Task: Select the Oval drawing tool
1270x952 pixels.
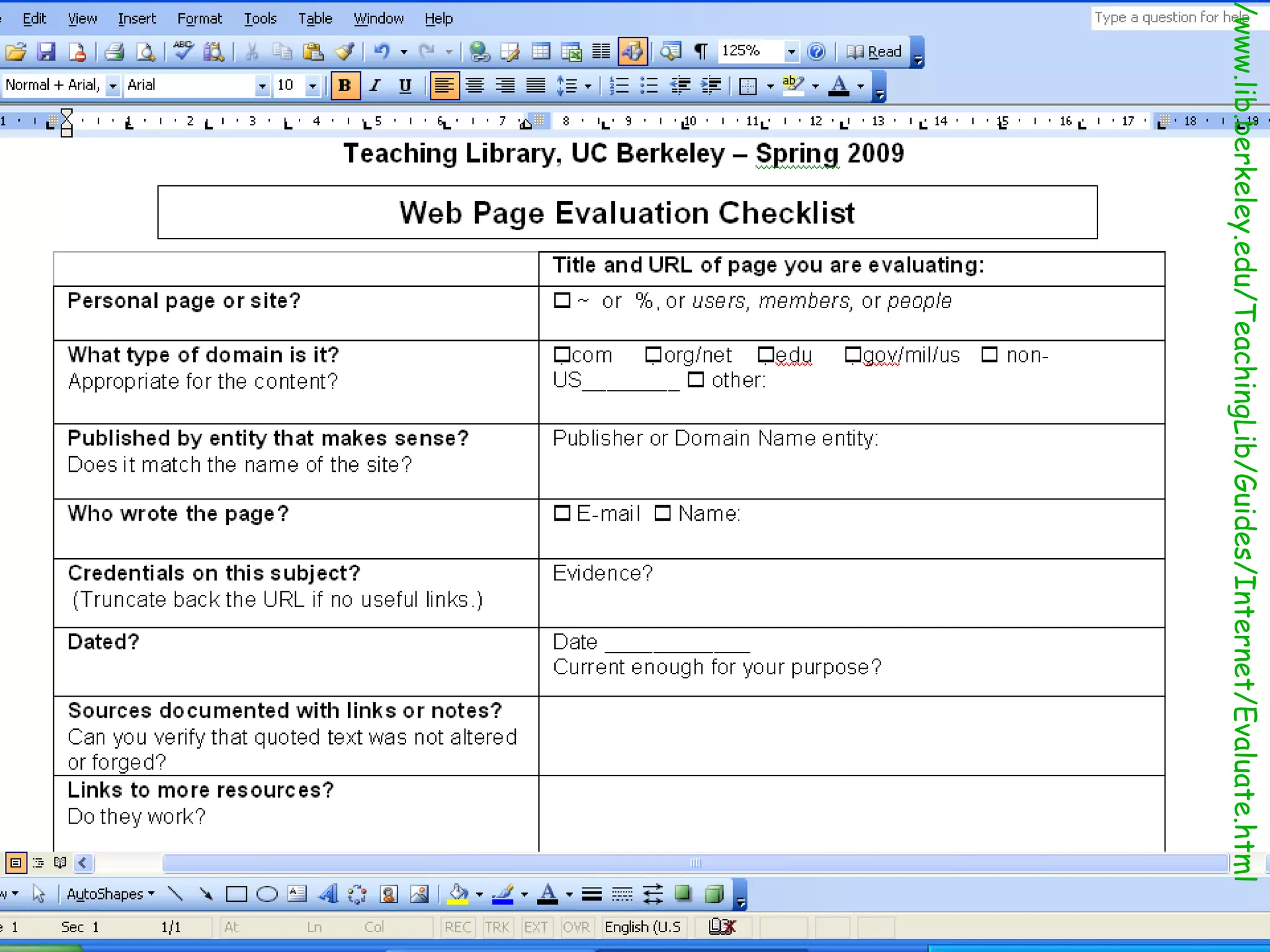Action: [267, 894]
